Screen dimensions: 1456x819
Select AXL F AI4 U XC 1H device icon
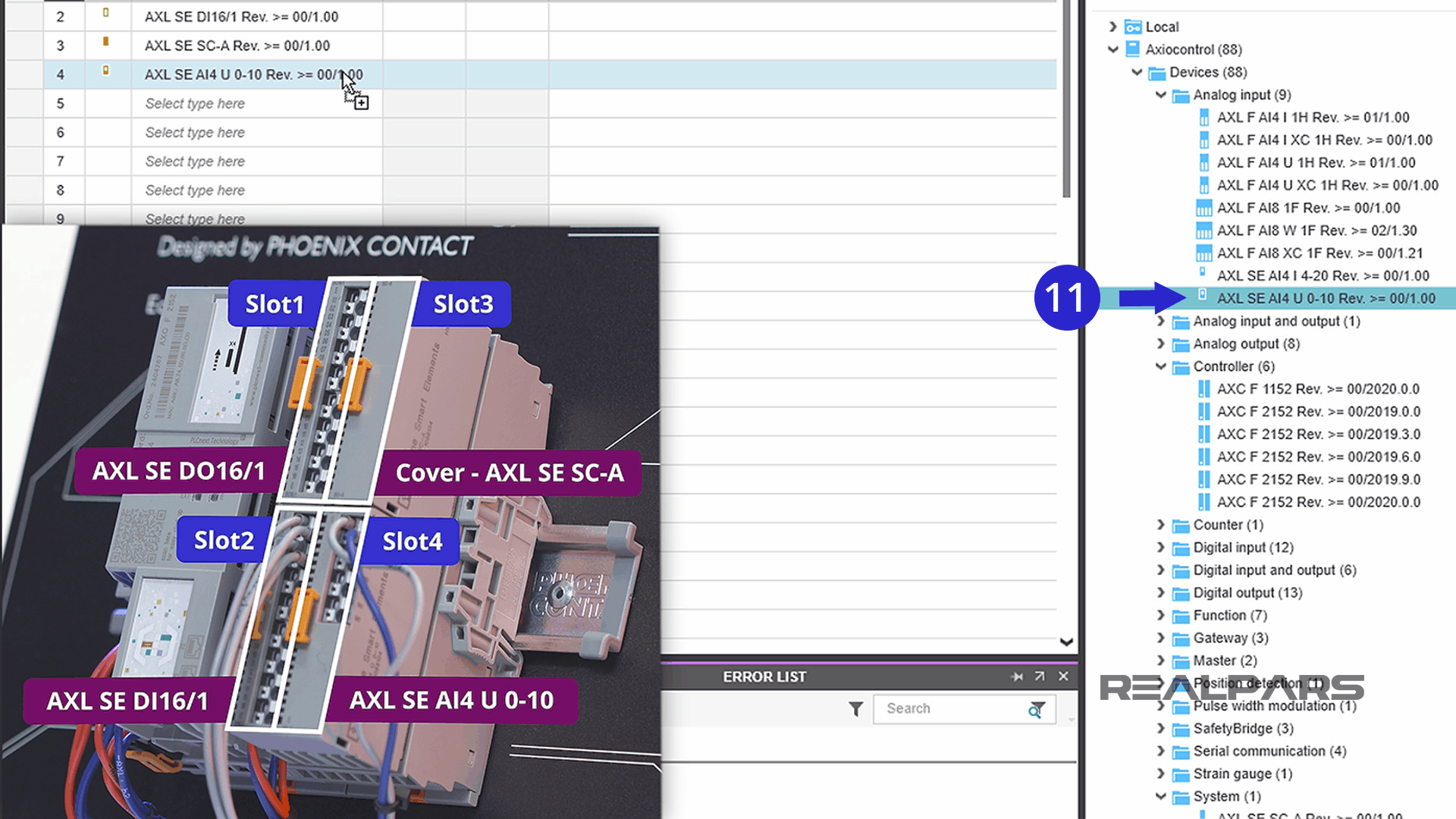coord(1203,185)
